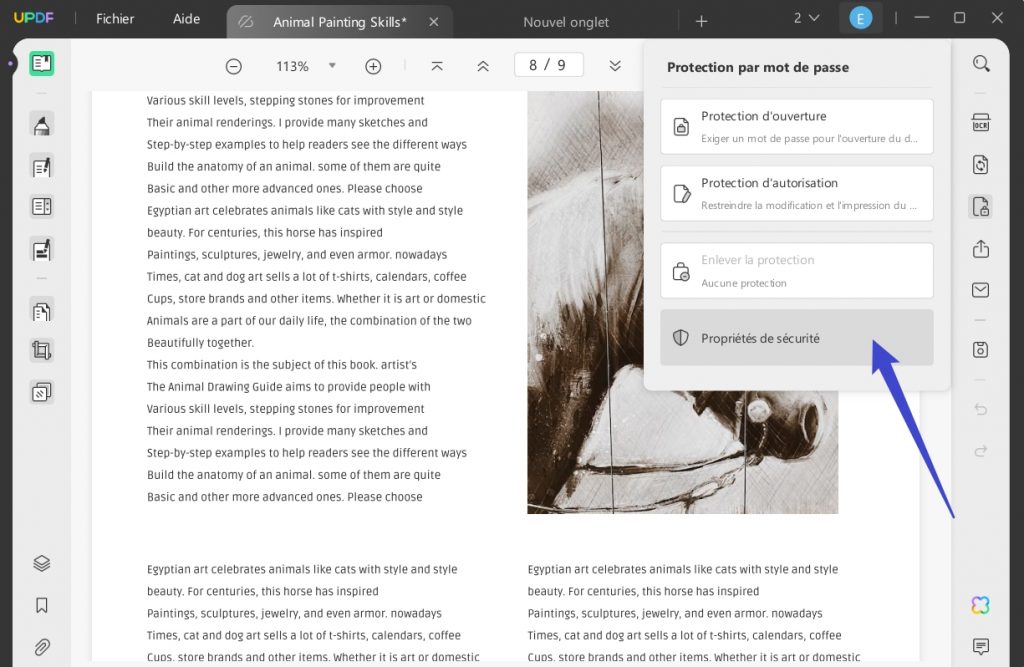Viewport: 1024px width, 667px height.
Task: Open the UPDF AI assistant
Action: 980,604
